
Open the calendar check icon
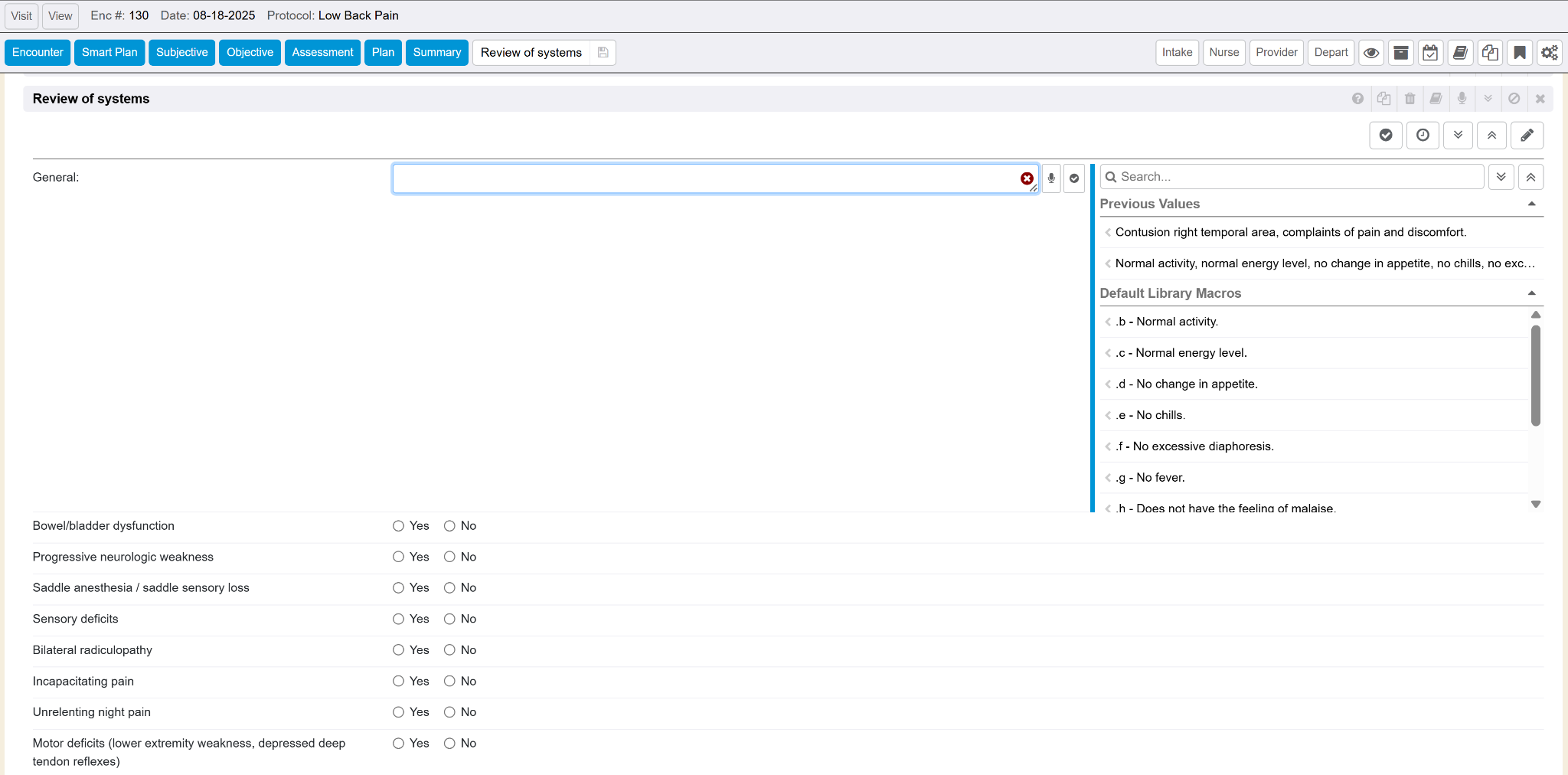1430,53
